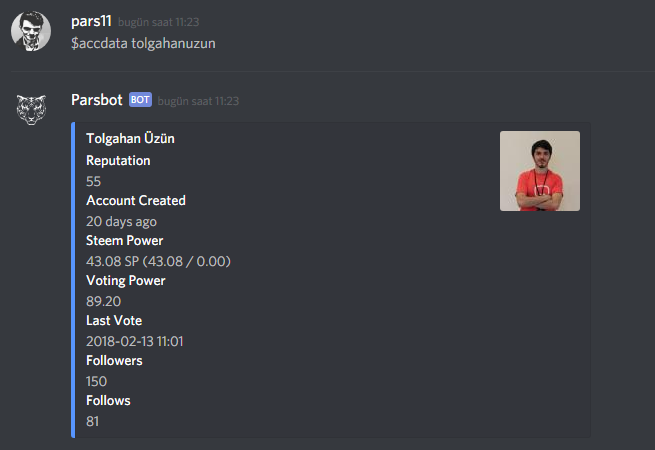655x450 pixels.
Task: Click the '43.08 SP (43.08 / 0.00)' value
Action: pyautogui.click(x=158, y=262)
